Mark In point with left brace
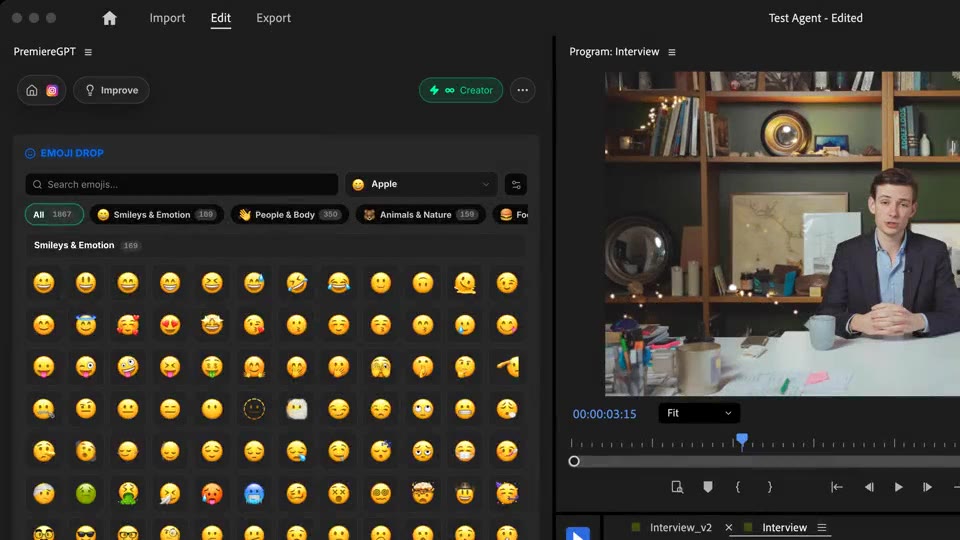Screen dimensions: 960x540 coord(738,487)
